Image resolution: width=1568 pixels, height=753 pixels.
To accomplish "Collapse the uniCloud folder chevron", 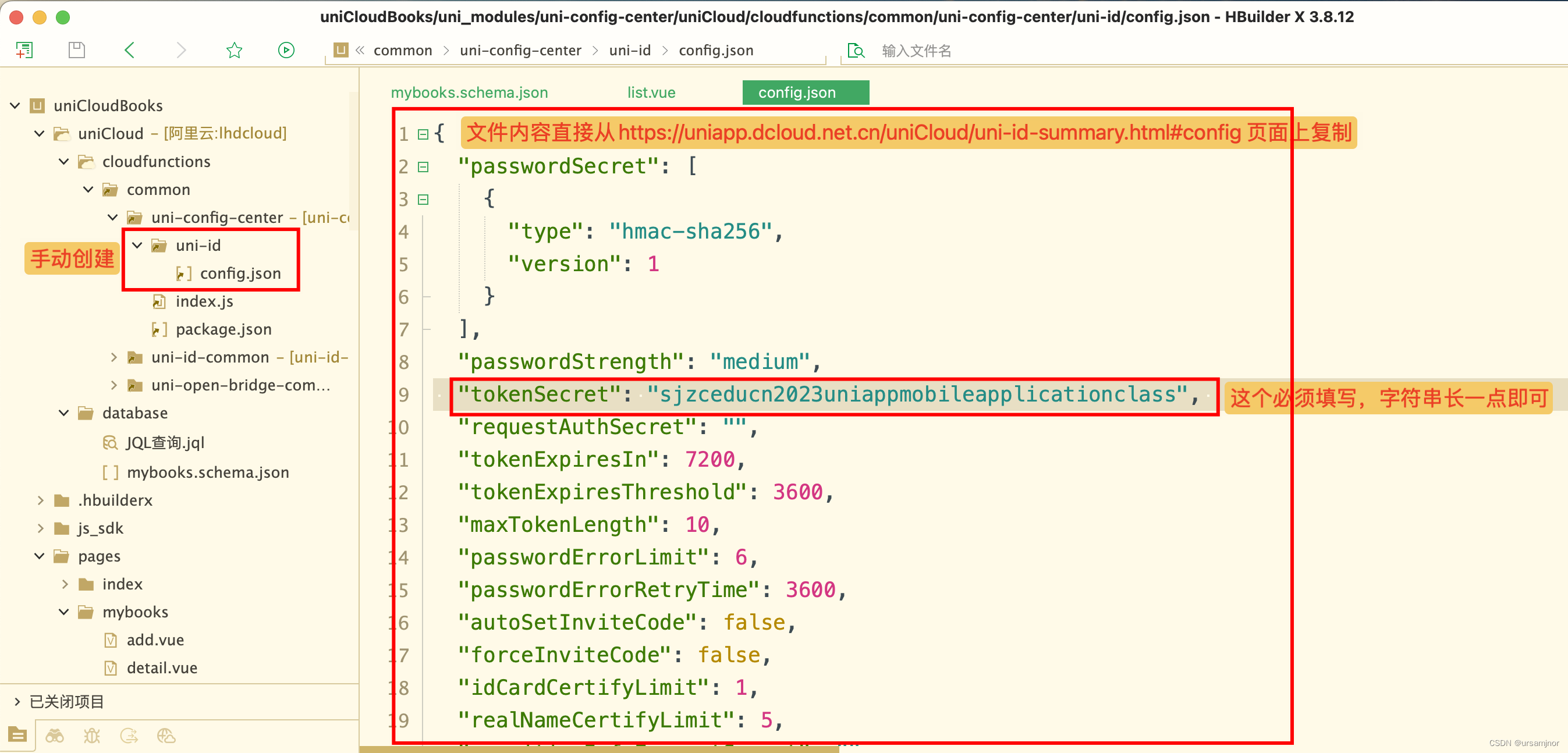I will (40, 133).
